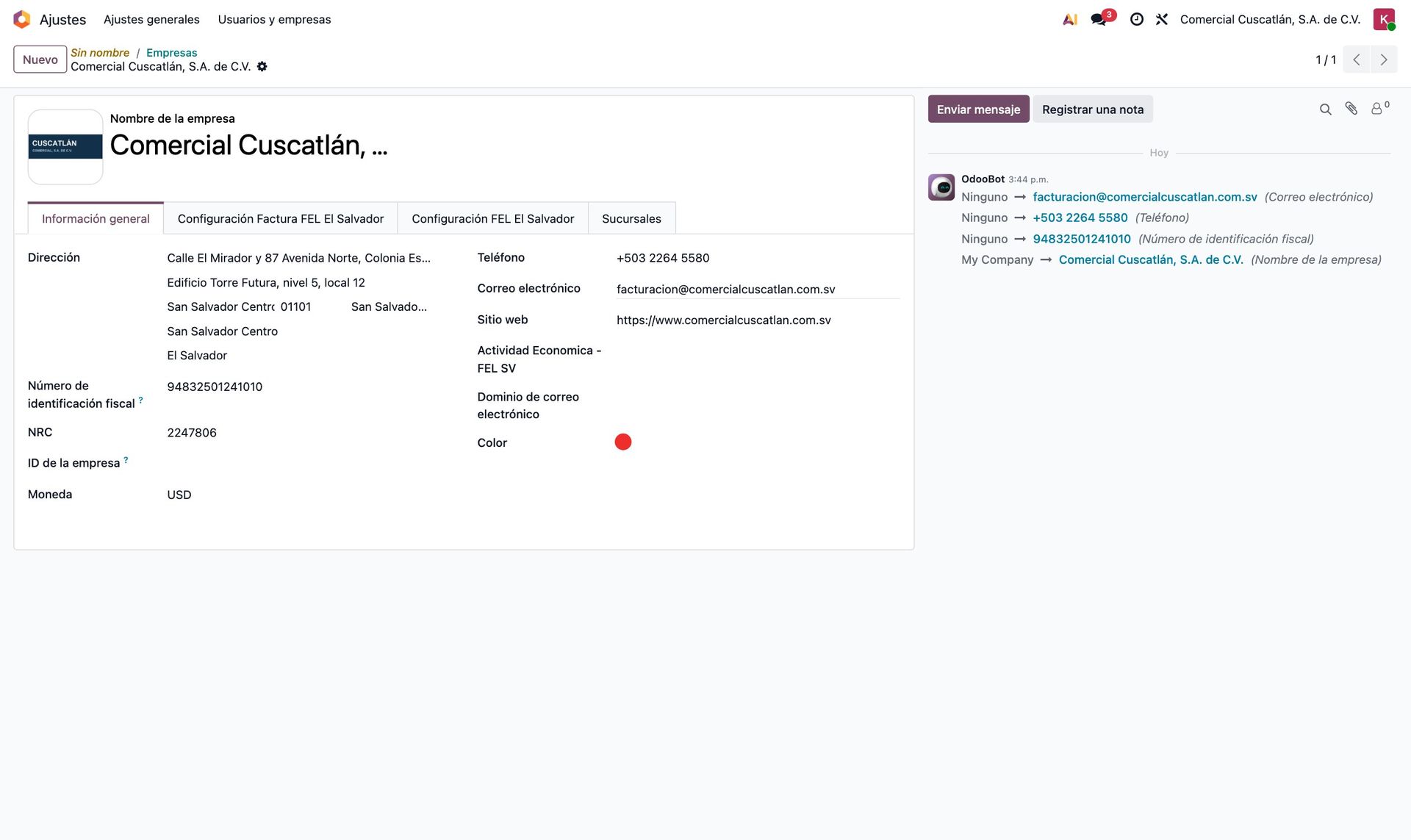Click the +503 2264 5580 chatter link

(1080, 218)
